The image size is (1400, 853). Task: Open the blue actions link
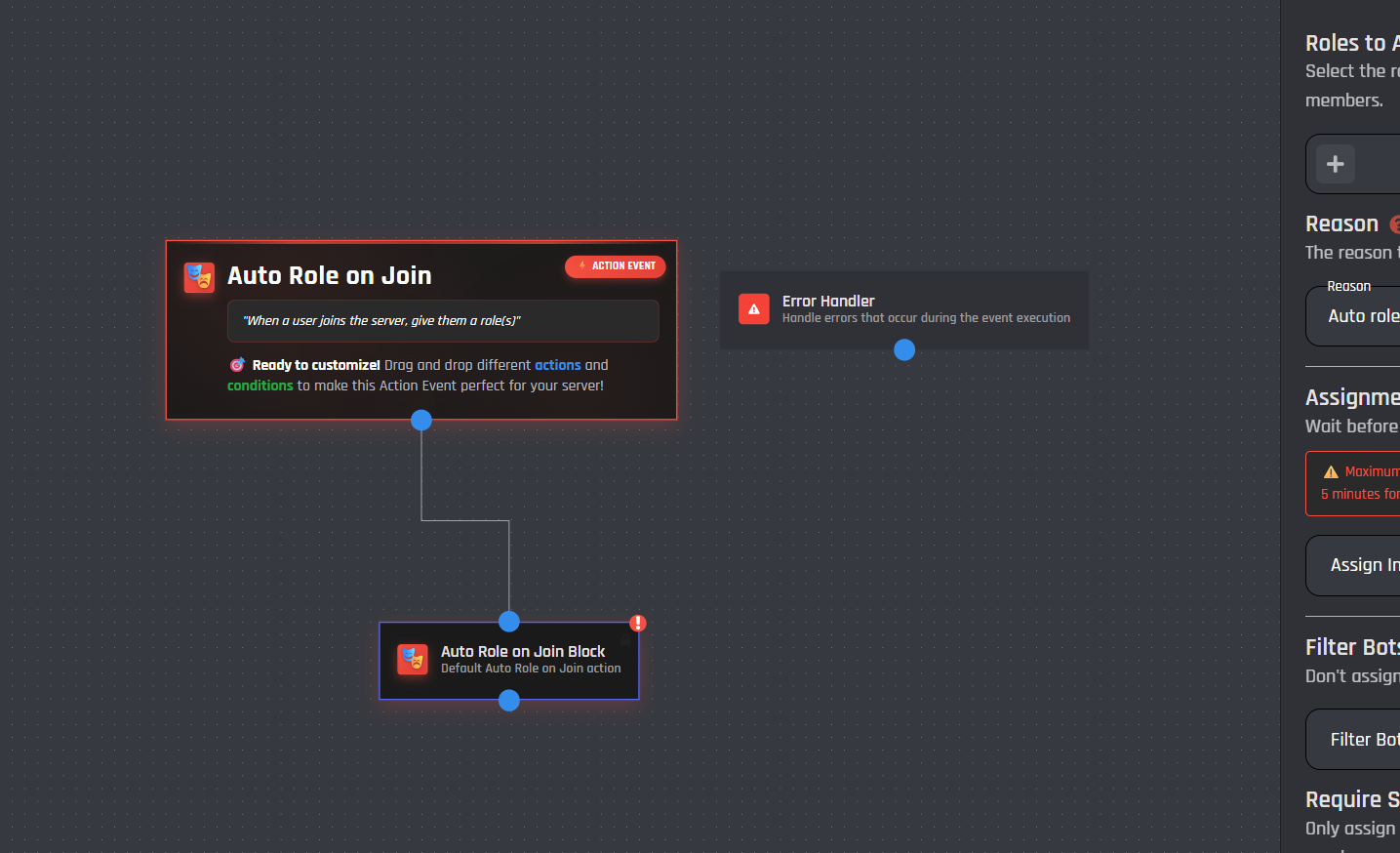[x=557, y=365]
